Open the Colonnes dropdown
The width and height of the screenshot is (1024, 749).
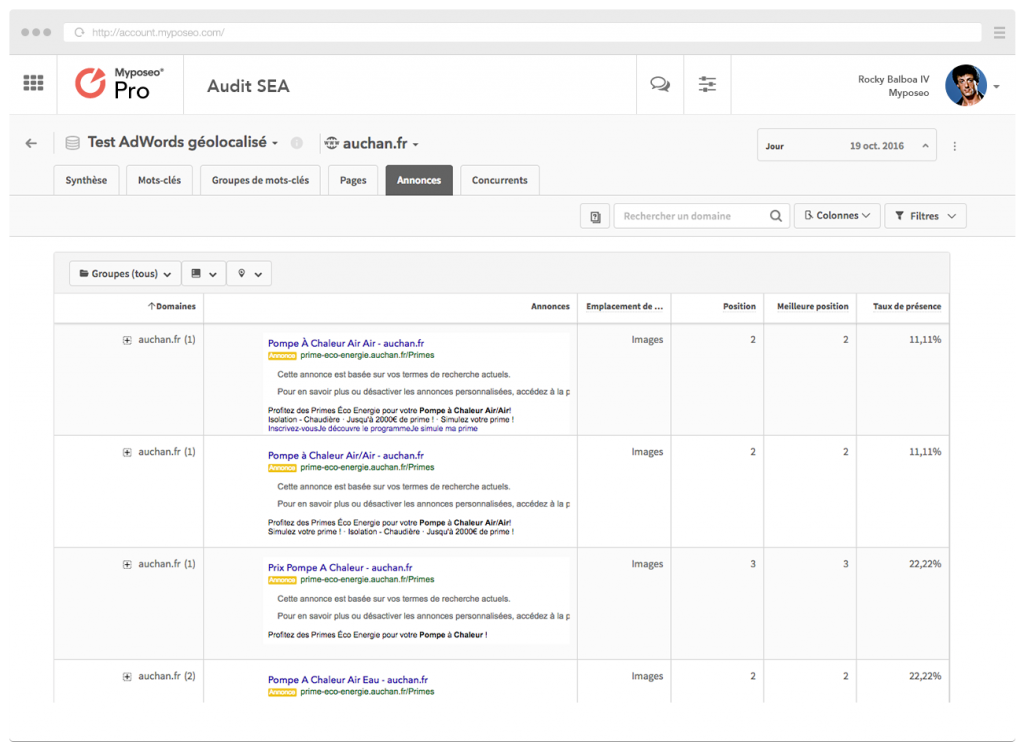837,215
